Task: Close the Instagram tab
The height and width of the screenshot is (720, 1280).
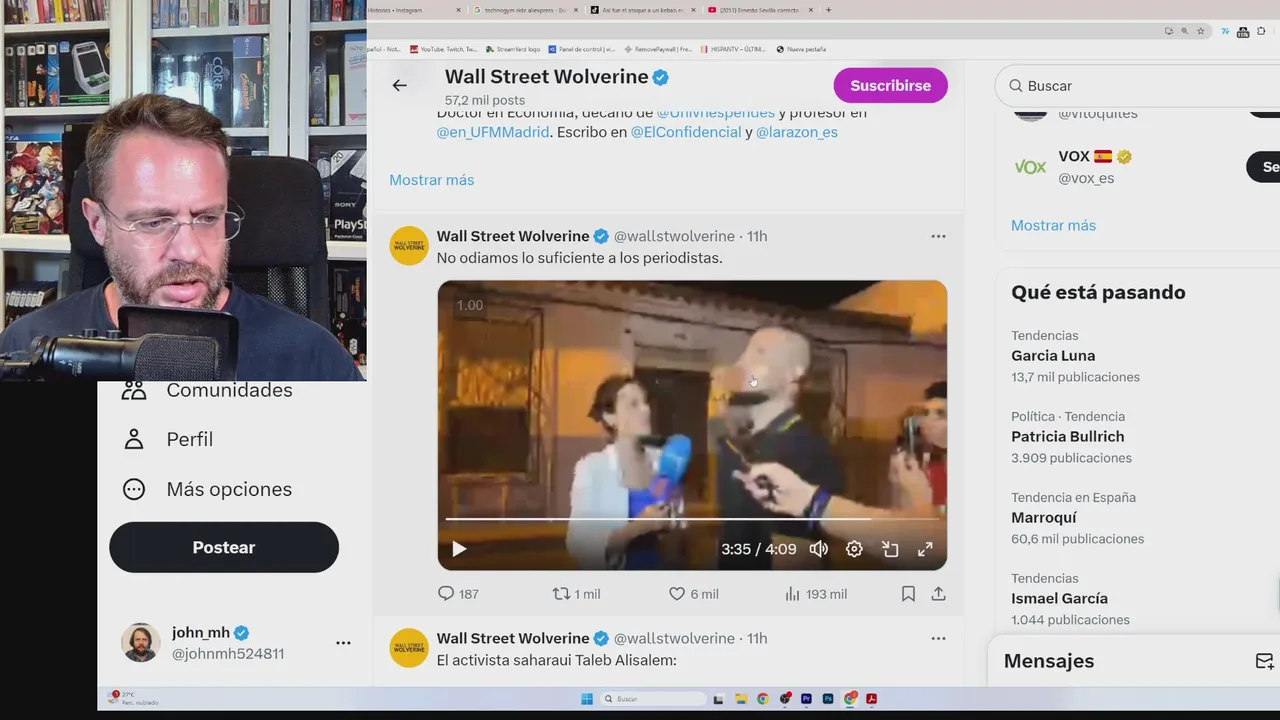Action: (x=458, y=10)
